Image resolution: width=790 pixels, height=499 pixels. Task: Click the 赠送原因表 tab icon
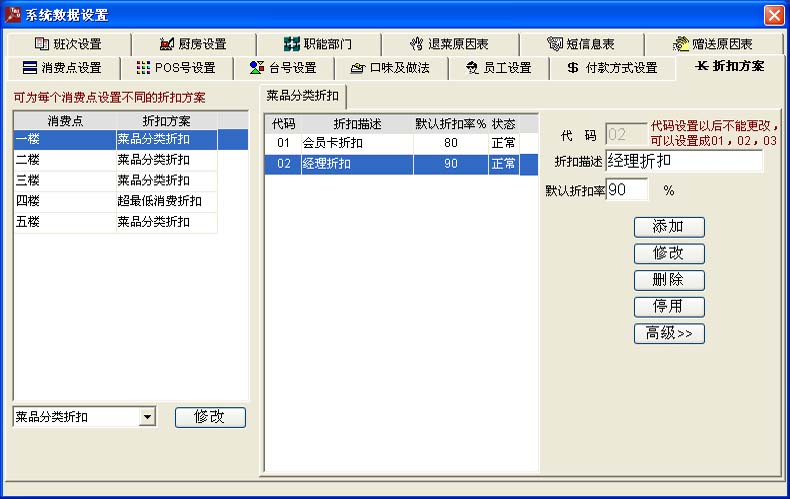681,44
